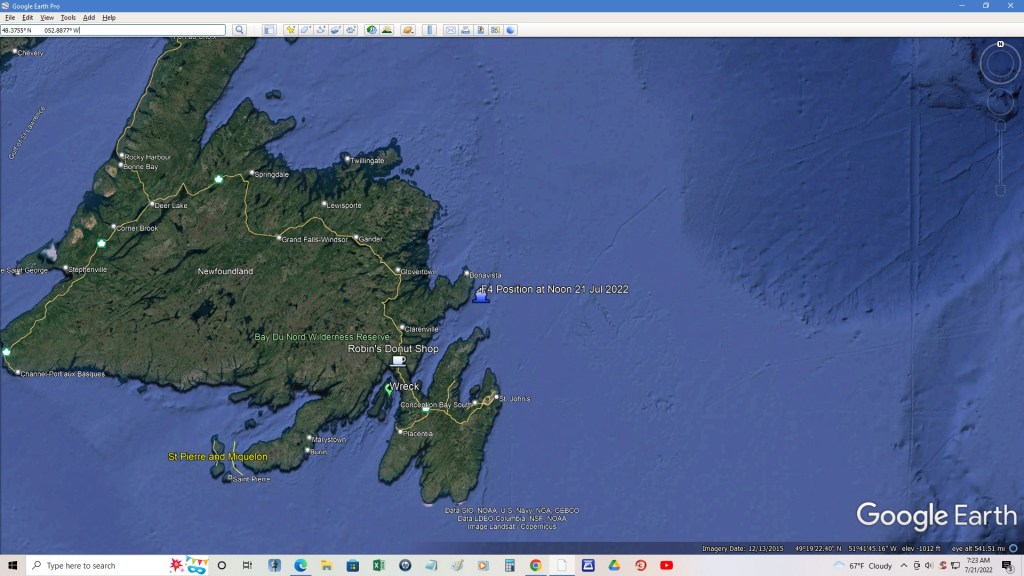Open the Add menu
This screenshot has width=1024, height=576.
pyautogui.click(x=89, y=17)
